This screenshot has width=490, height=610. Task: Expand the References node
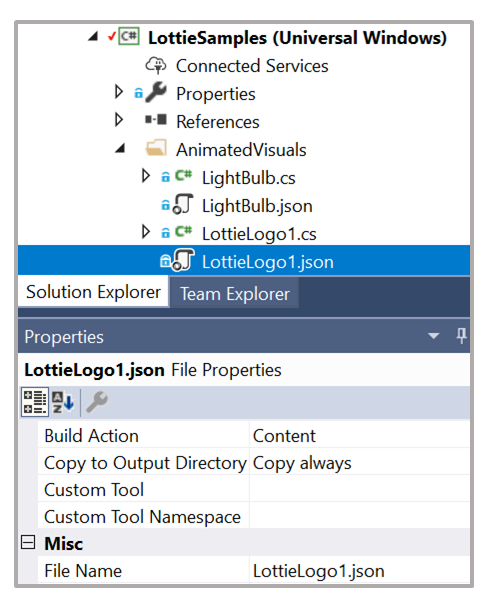(119, 120)
